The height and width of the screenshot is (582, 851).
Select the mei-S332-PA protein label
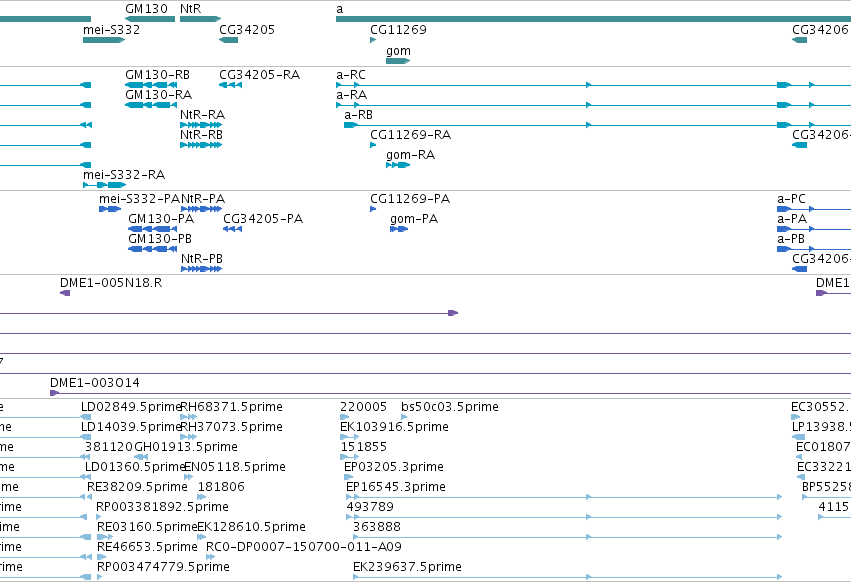[139, 199]
